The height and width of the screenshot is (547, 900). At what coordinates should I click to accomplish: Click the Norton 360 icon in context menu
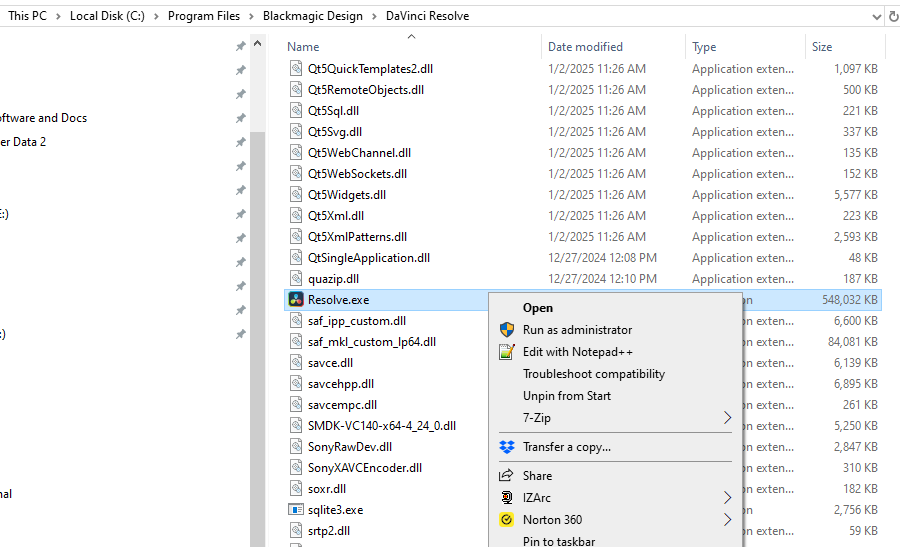[506, 519]
